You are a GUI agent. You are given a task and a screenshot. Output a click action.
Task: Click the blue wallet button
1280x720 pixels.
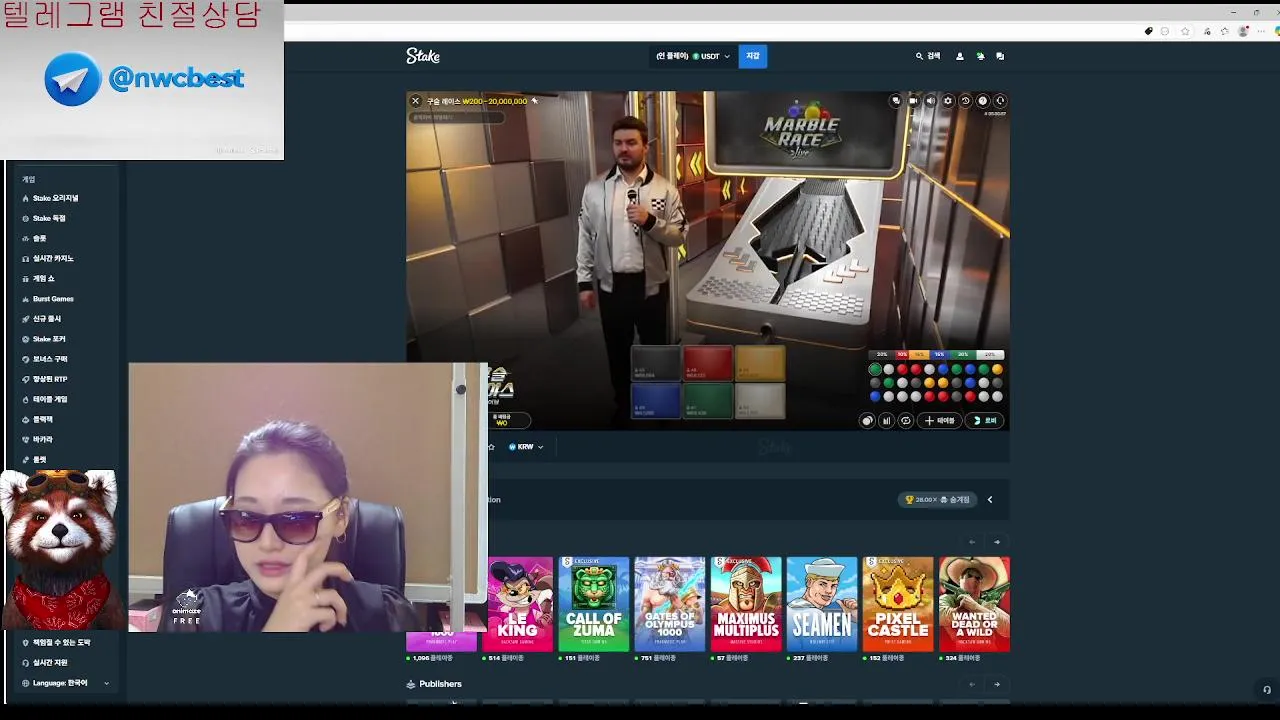[x=753, y=56]
